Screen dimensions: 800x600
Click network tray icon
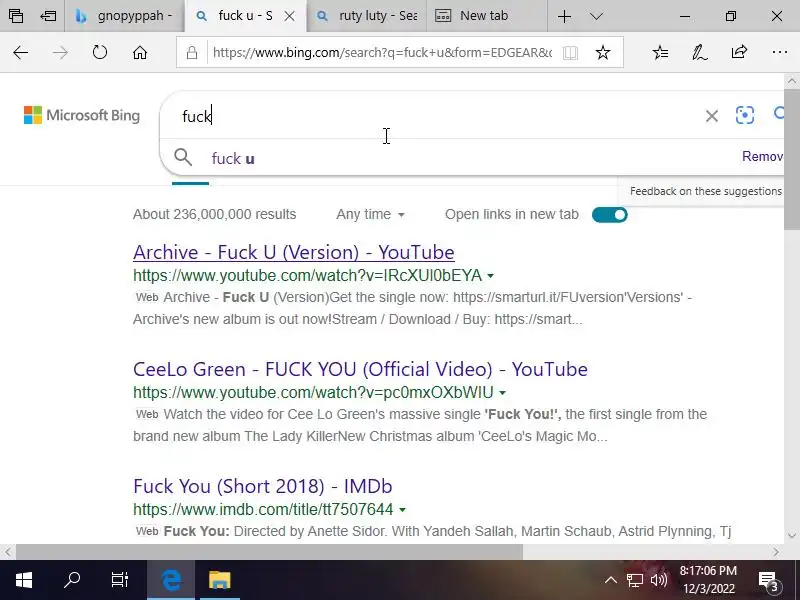point(635,580)
